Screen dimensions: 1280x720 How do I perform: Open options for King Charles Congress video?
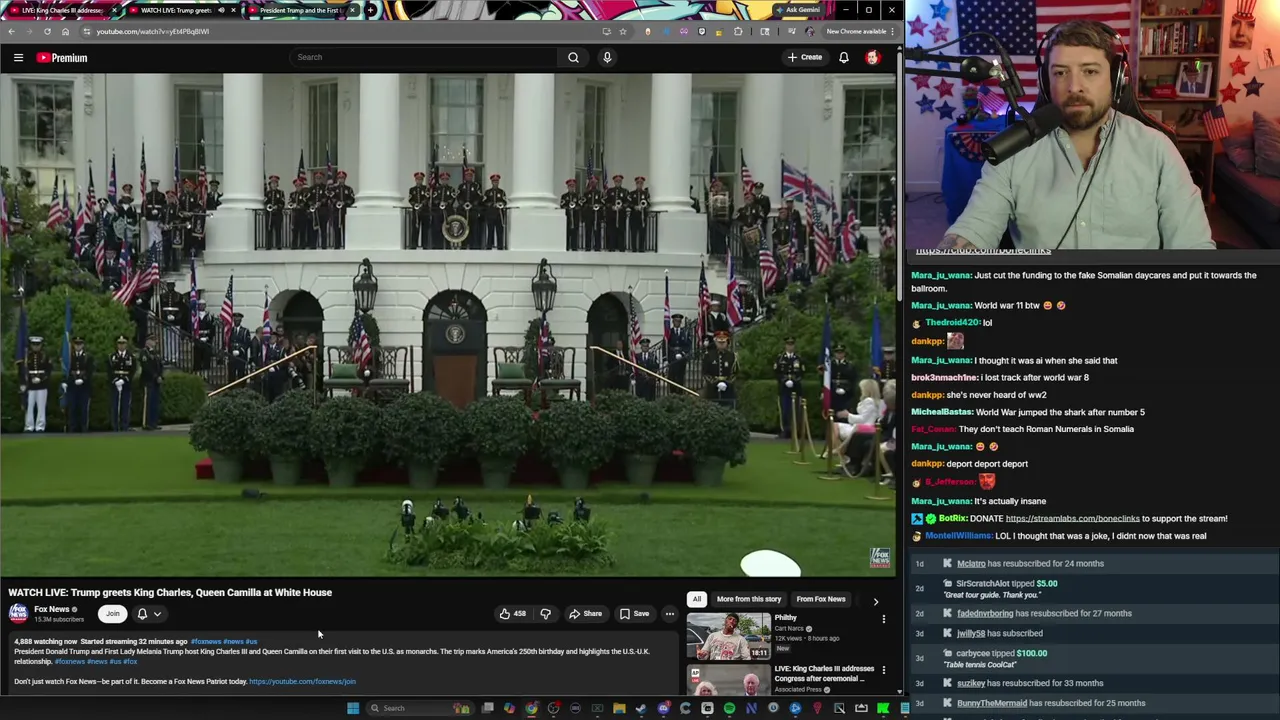[883, 670]
